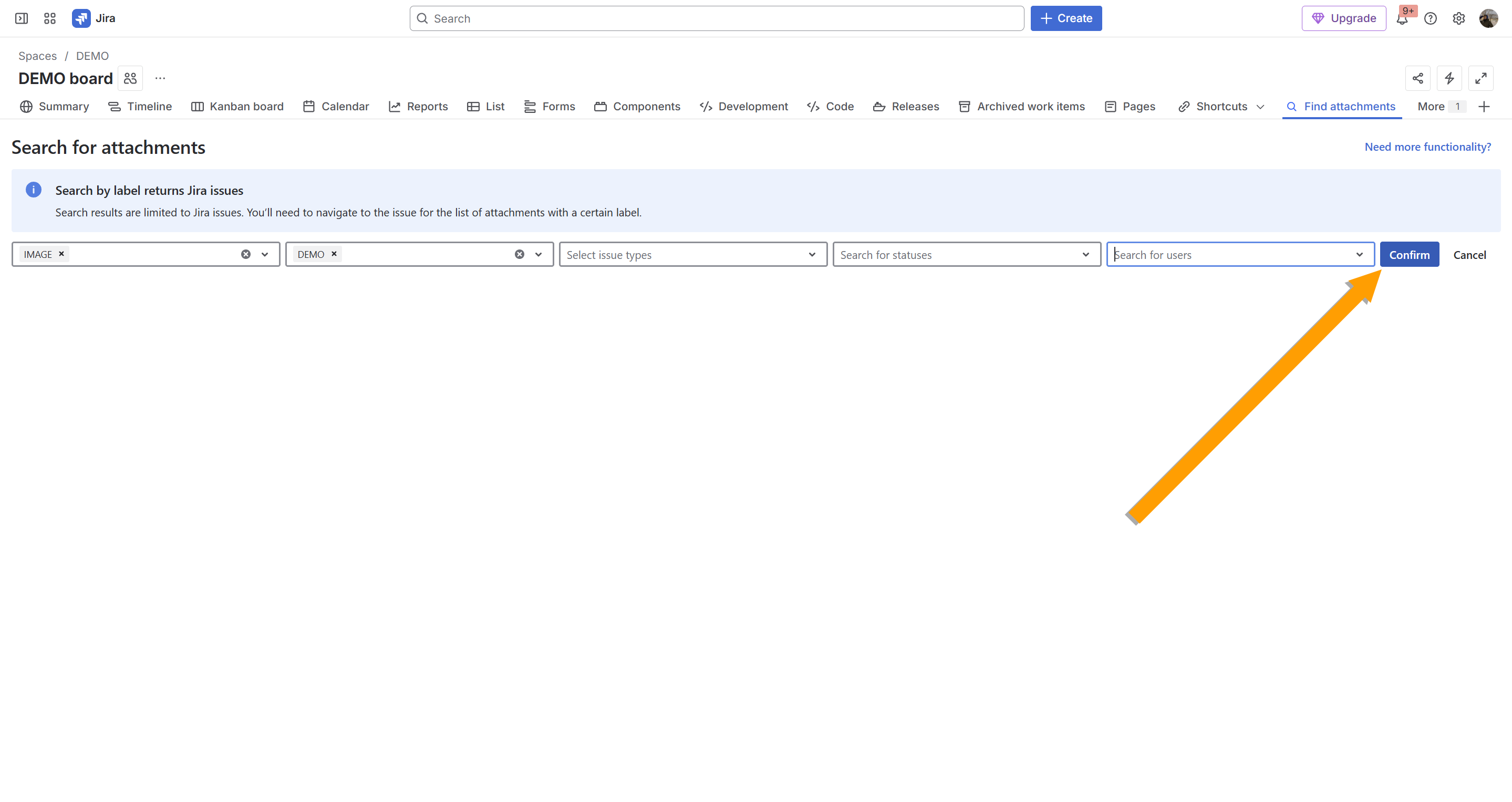The height and width of the screenshot is (802, 1512).
Task: Follow the Need more functionality link
Action: (x=1427, y=147)
